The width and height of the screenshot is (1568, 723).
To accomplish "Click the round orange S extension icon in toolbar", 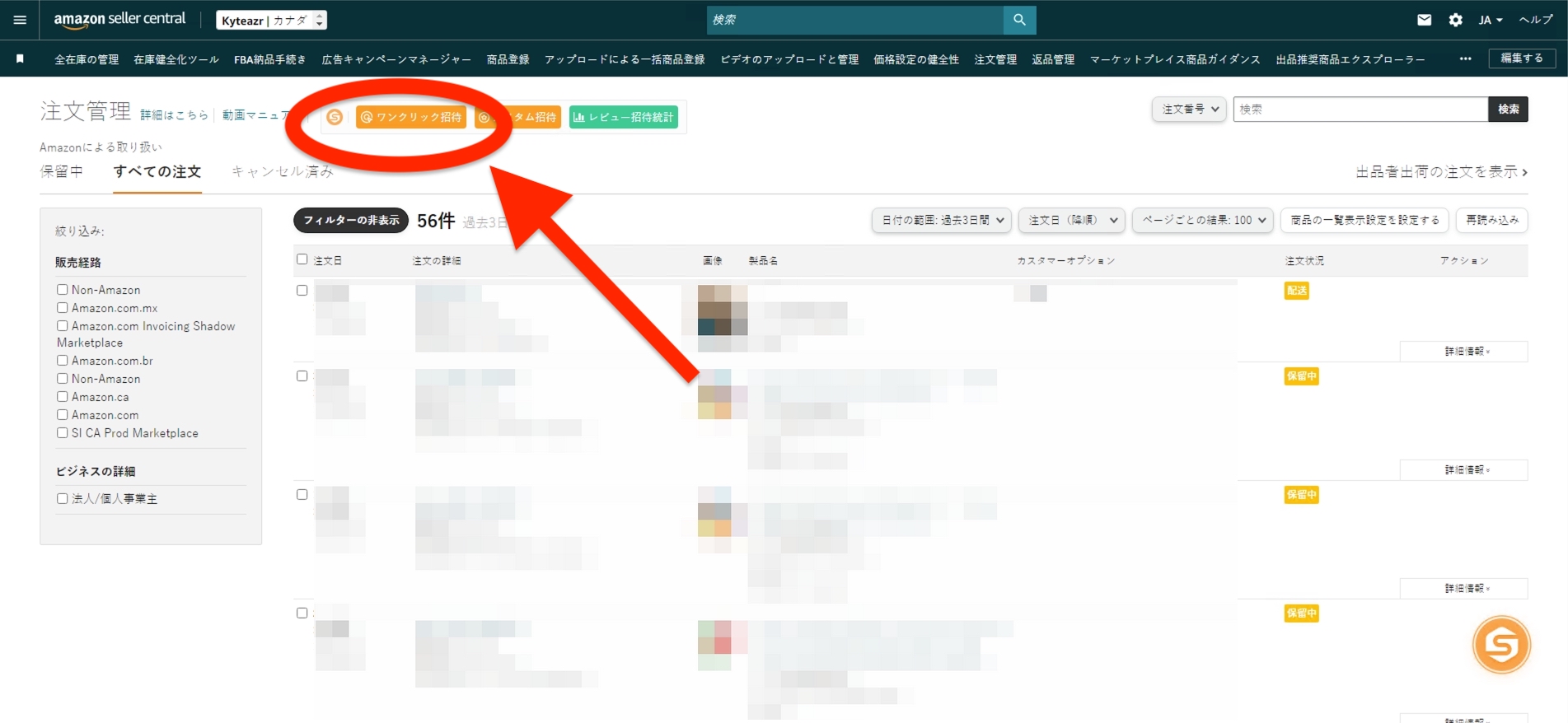I will [x=335, y=117].
